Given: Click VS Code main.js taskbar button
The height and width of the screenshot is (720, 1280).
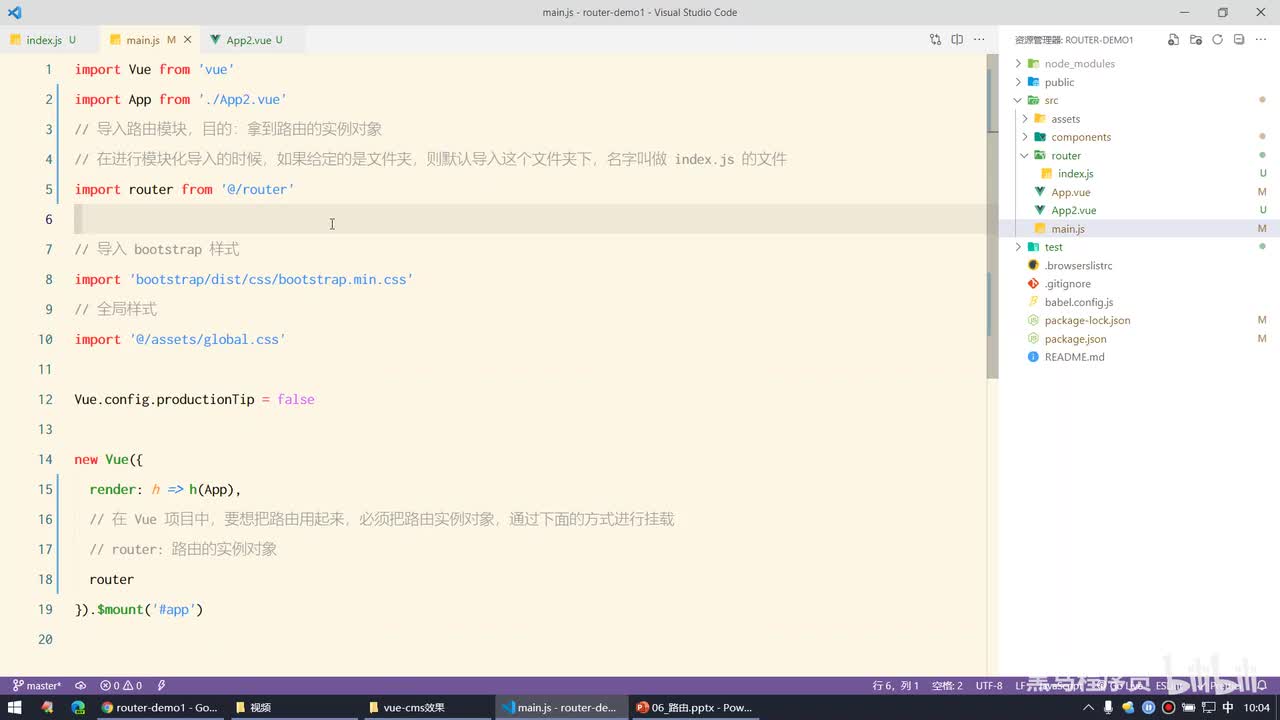Looking at the screenshot, I should 560,707.
